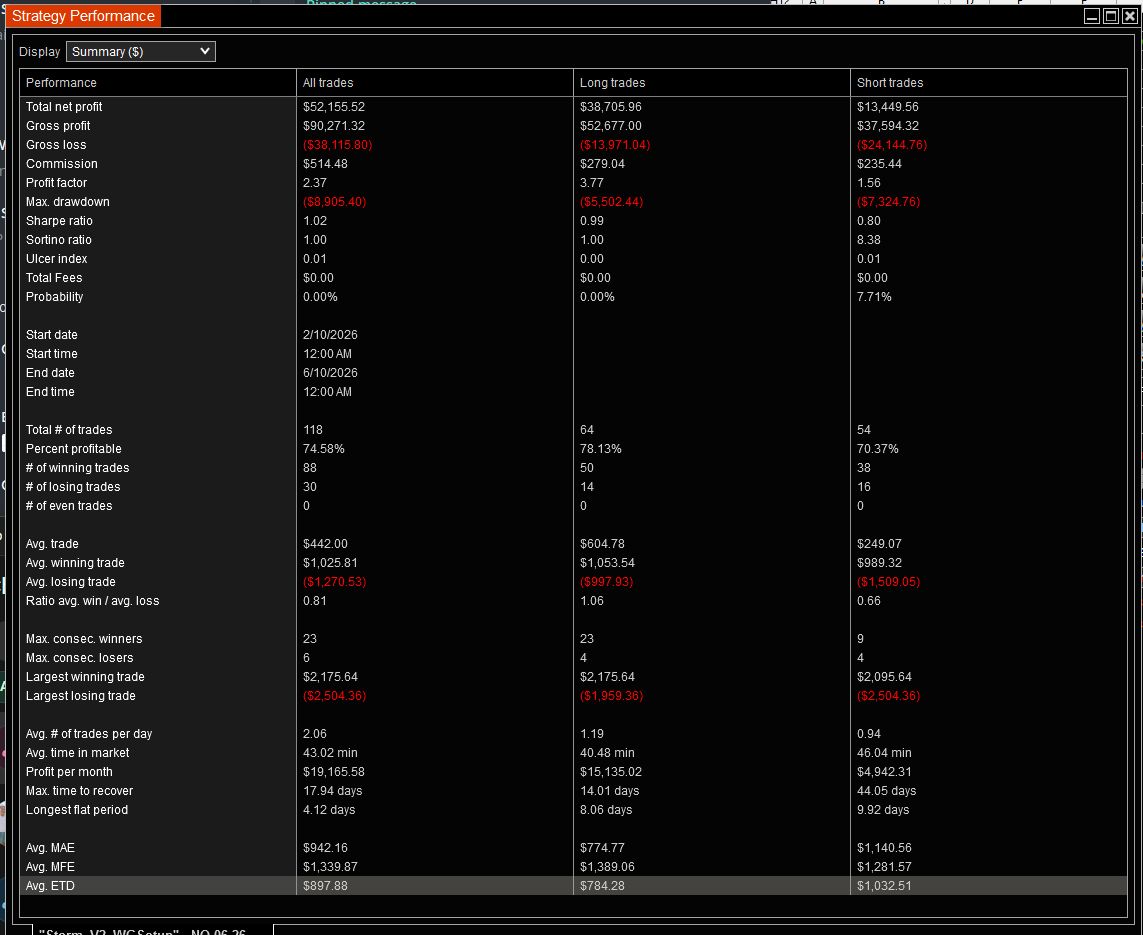Click the short trades Sortino ratio 8.38
1143x935 pixels.
tap(869, 240)
